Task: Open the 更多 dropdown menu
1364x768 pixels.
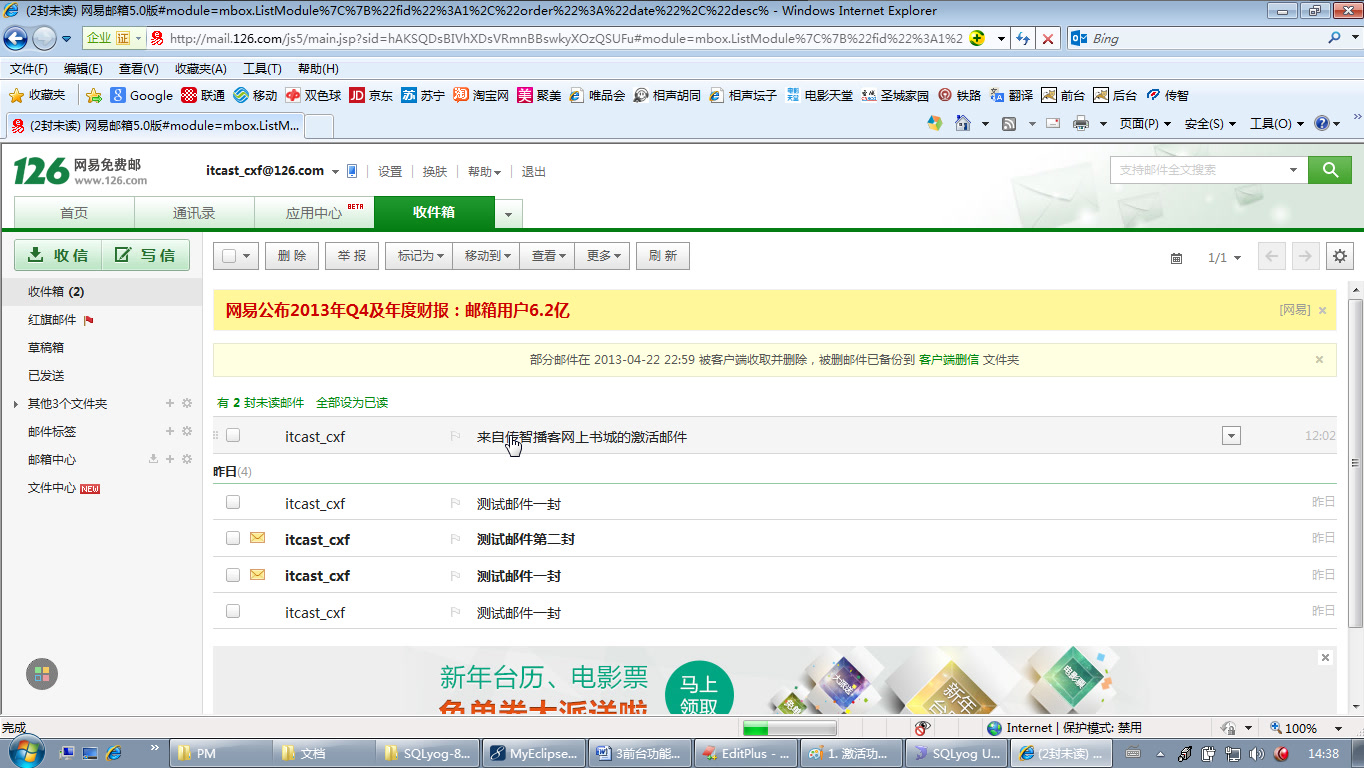Action: coord(601,255)
